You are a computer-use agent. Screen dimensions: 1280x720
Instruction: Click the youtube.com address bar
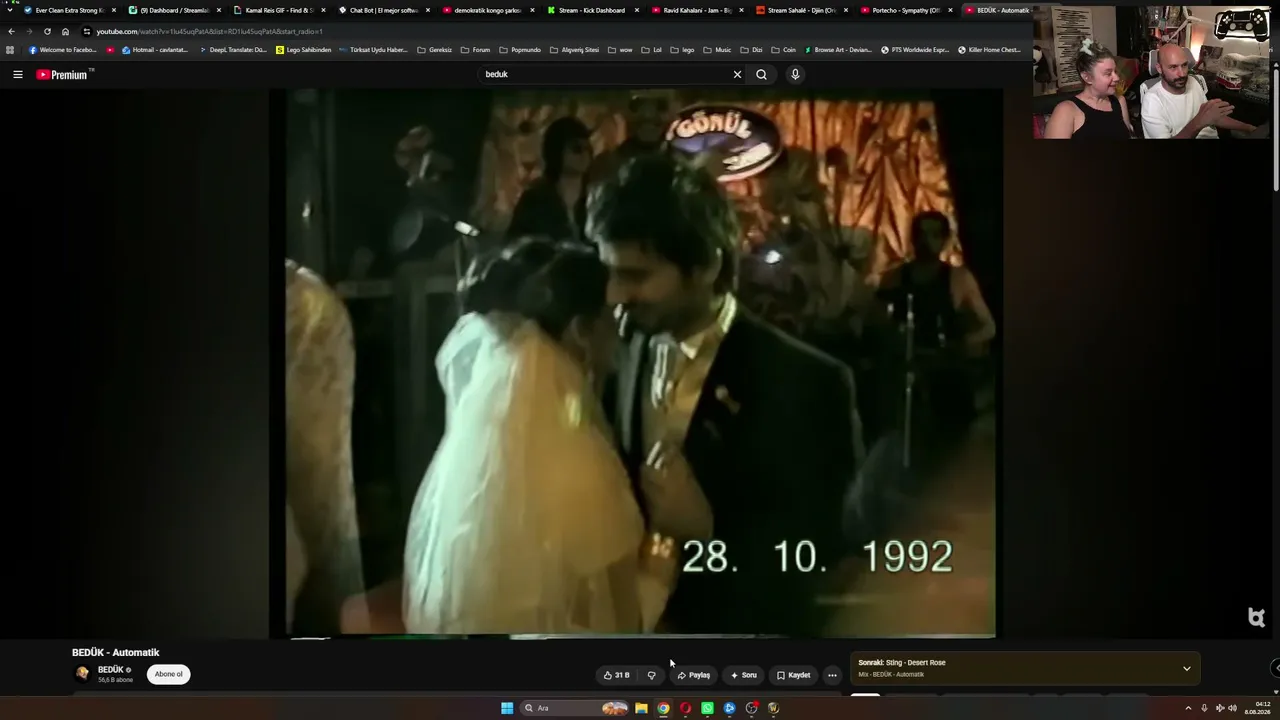(555, 31)
